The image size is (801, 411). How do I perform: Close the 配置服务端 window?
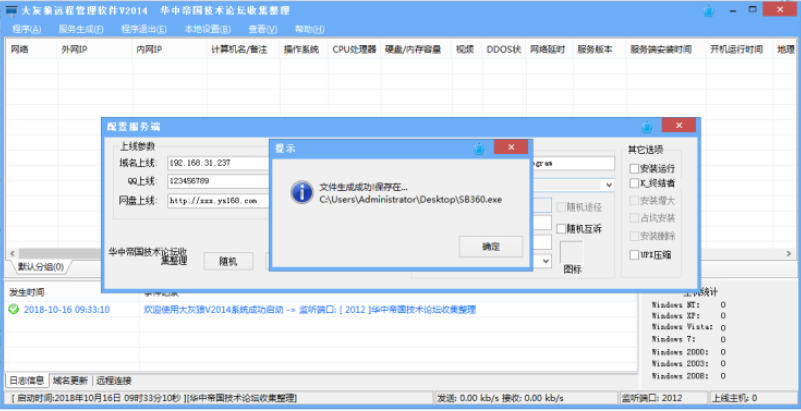(x=678, y=125)
